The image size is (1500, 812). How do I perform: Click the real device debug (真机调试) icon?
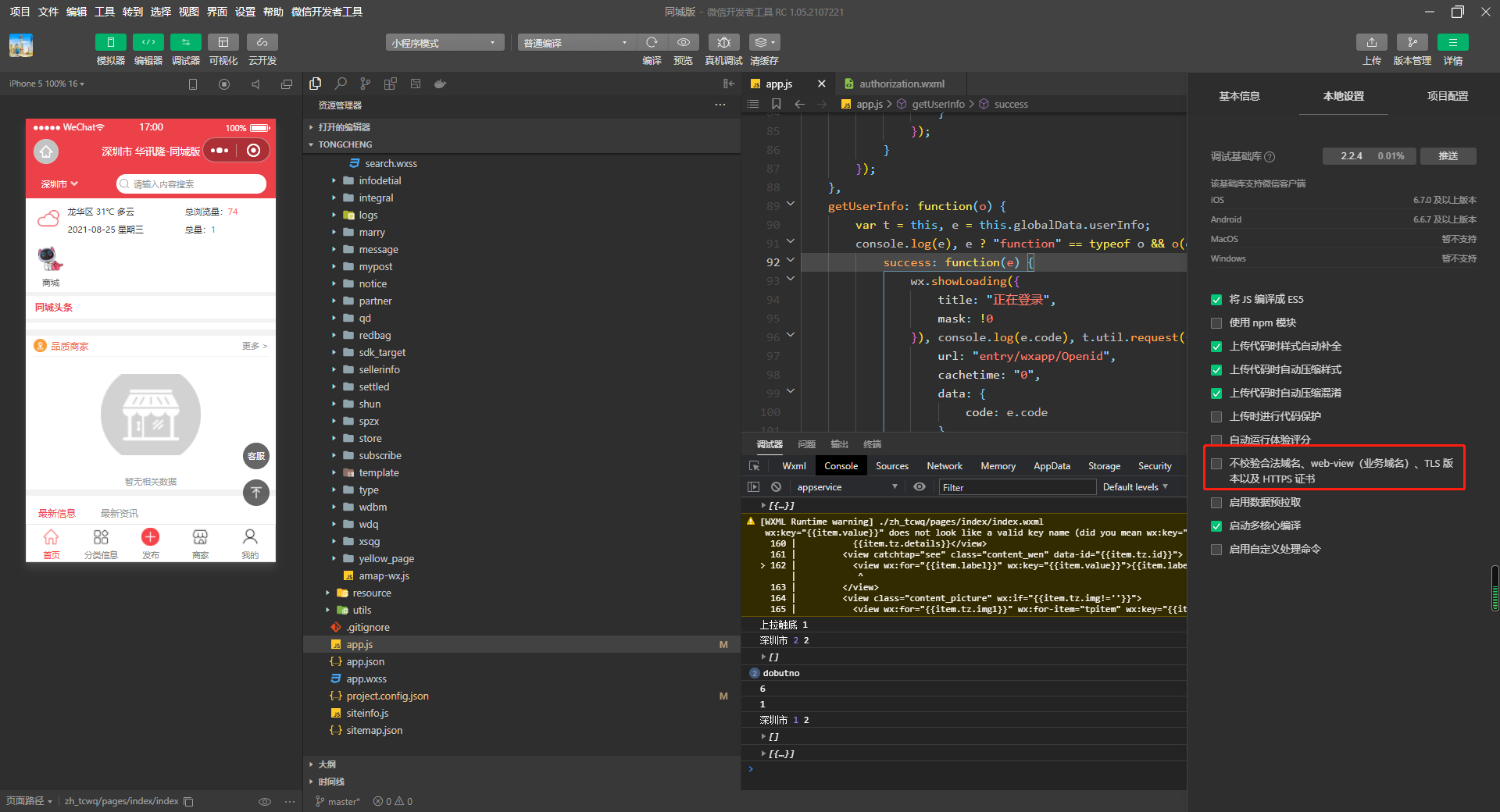(723, 42)
